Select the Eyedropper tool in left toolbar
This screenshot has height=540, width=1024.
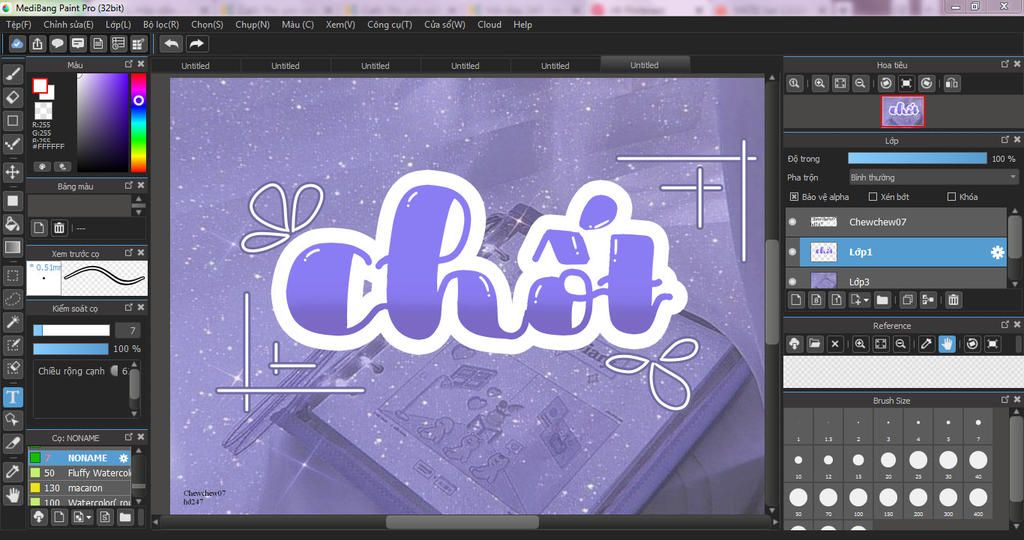click(12, 471)
